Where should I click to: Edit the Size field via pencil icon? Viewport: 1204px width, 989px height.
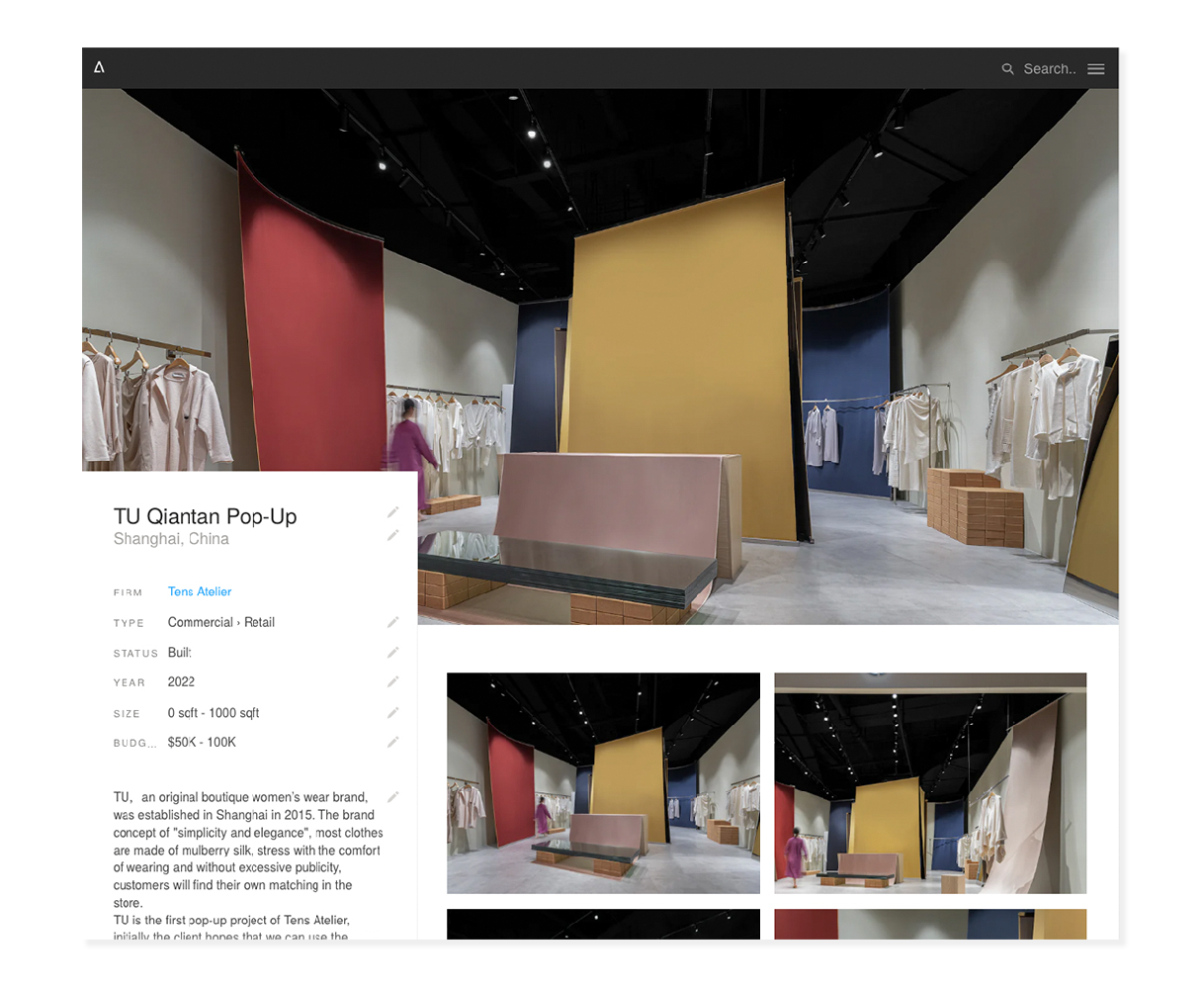392,713
